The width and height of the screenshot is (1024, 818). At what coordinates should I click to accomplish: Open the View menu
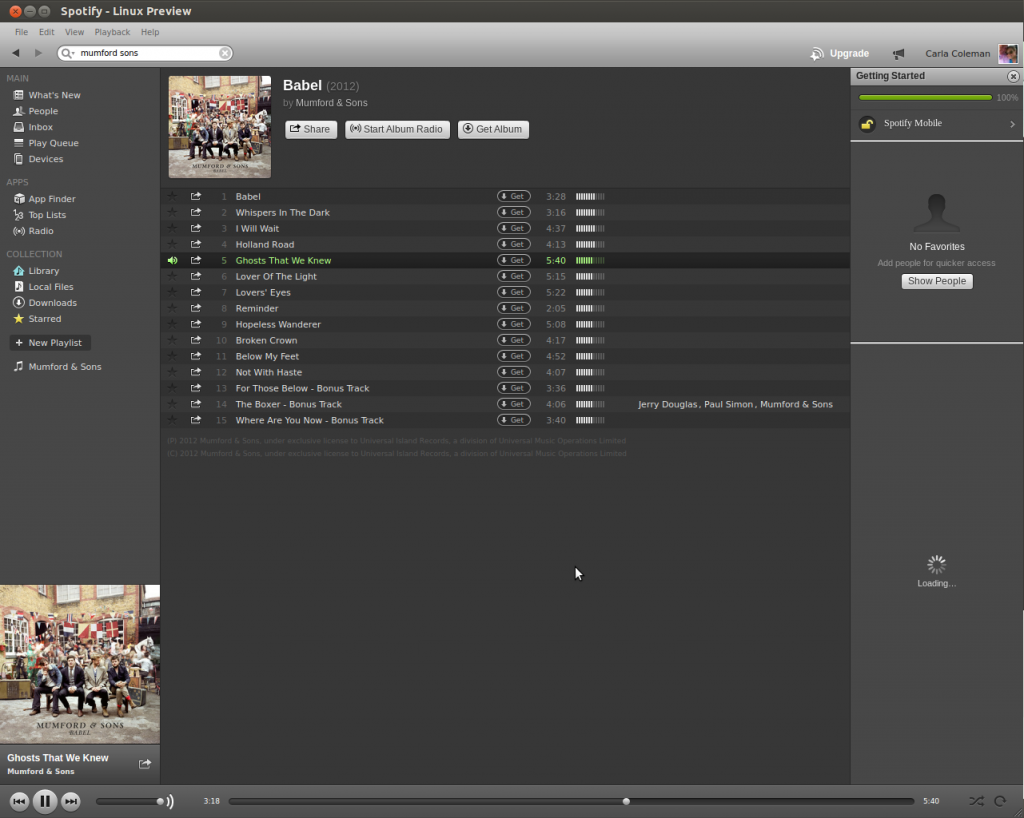(74, 31)
